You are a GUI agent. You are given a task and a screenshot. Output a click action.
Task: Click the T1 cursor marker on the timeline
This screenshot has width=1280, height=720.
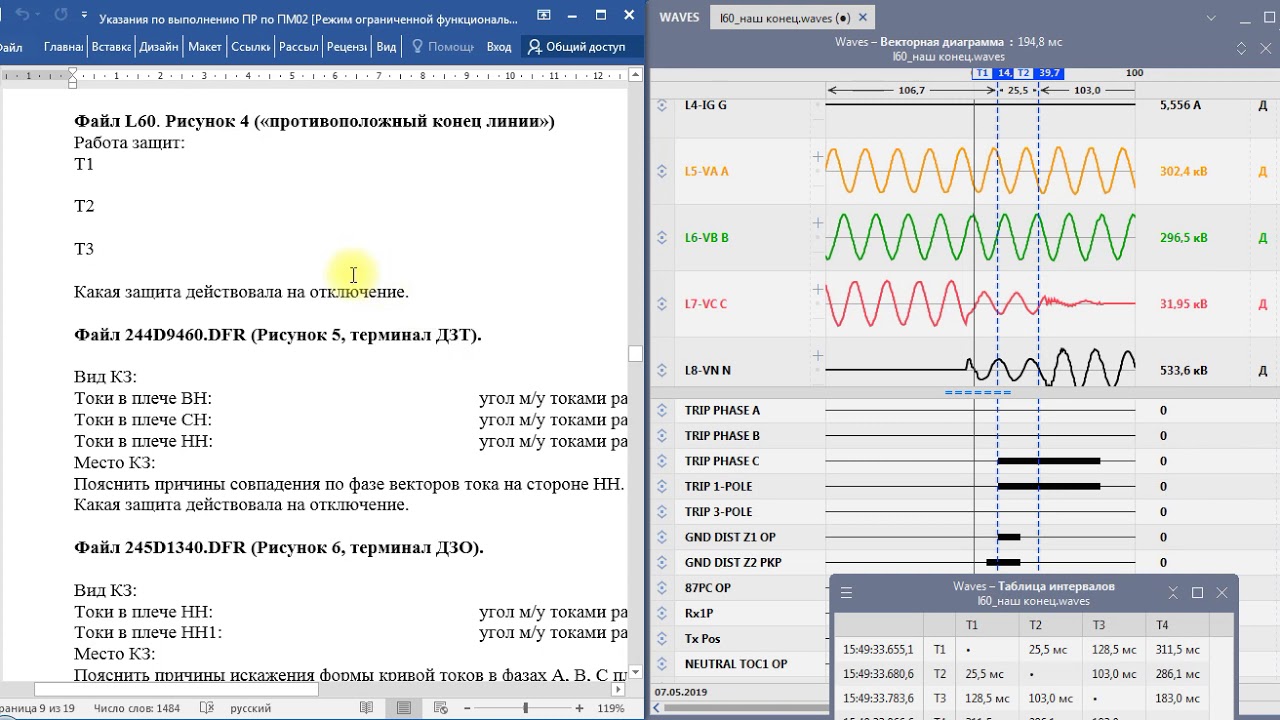[982, 73]
